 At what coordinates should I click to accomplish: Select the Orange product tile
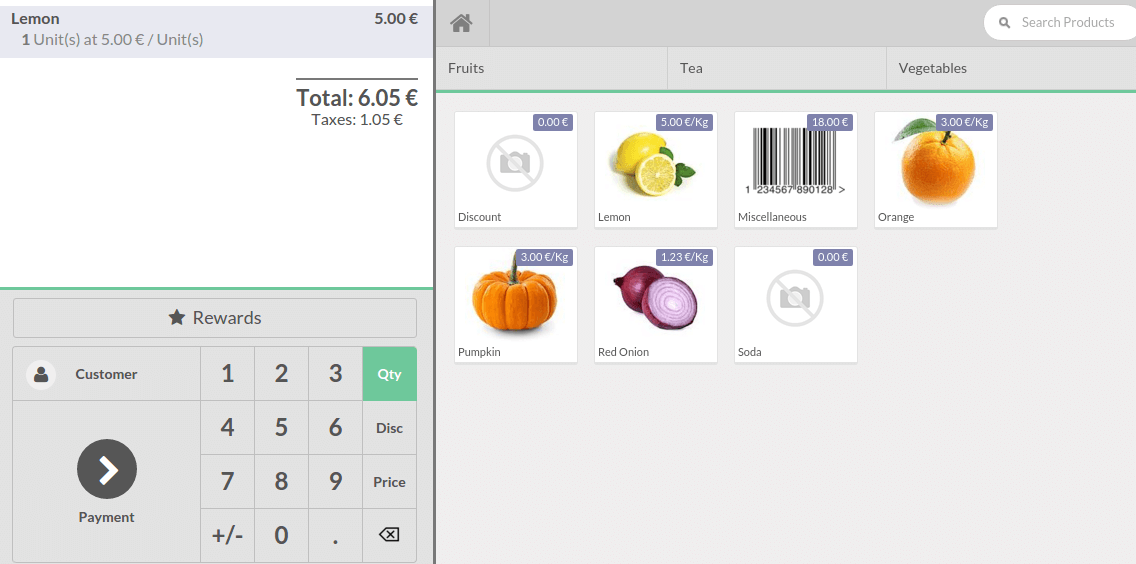[x=935, y=169]
